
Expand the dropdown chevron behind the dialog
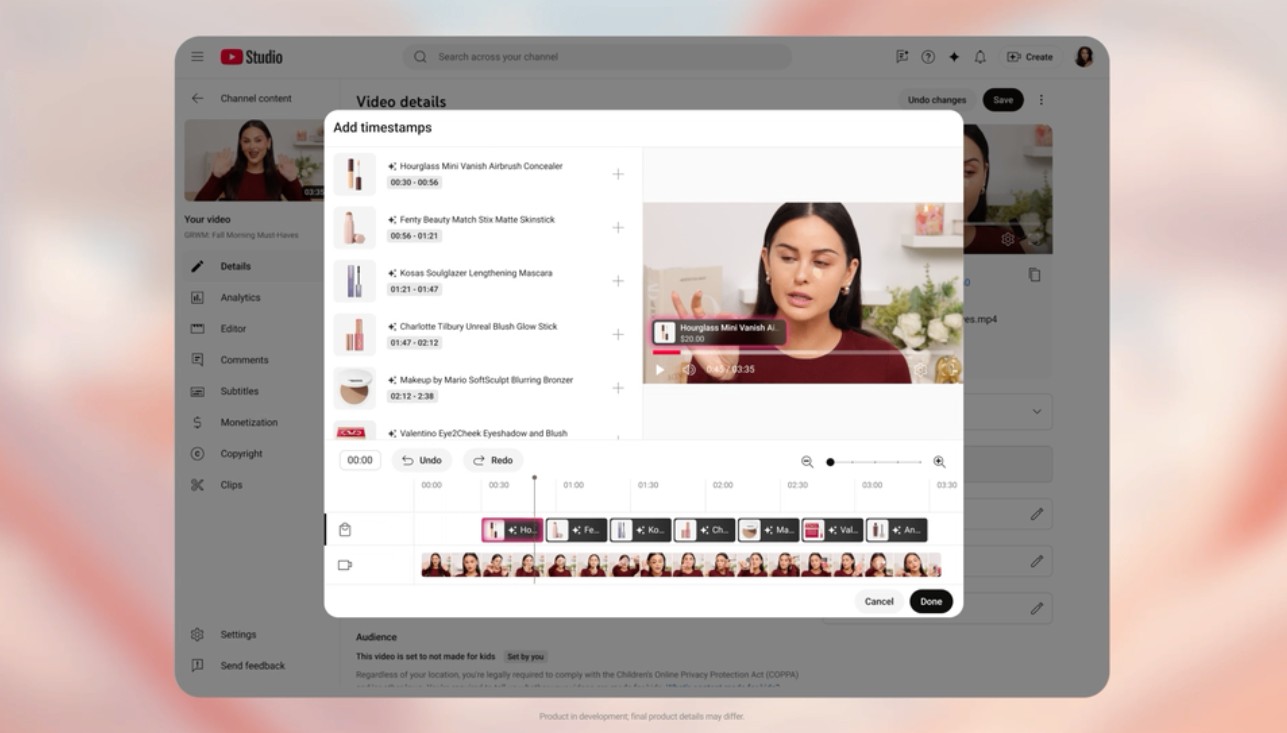click(1036, 411)
